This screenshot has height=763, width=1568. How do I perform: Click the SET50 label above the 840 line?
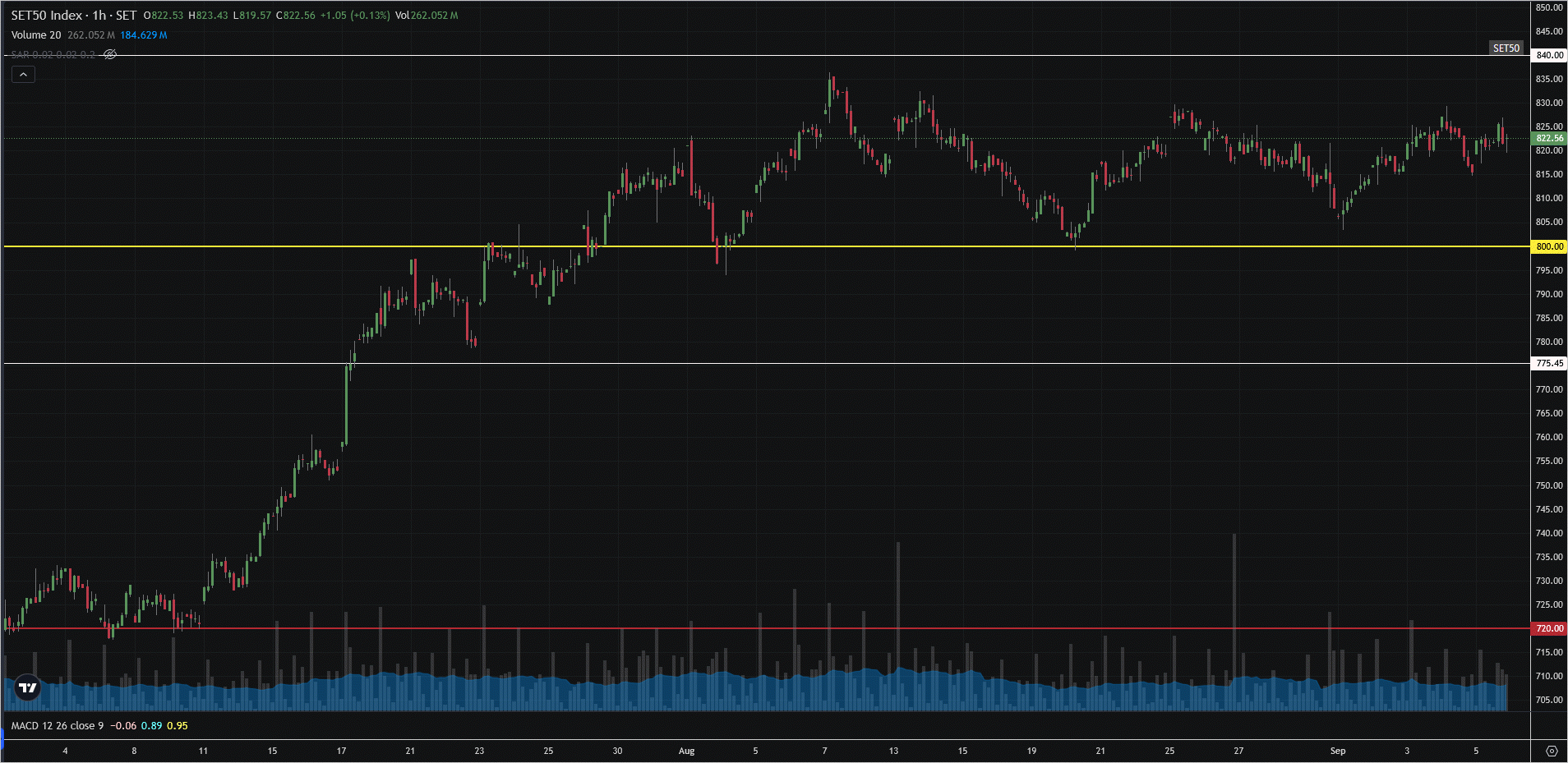[1506, 48]
